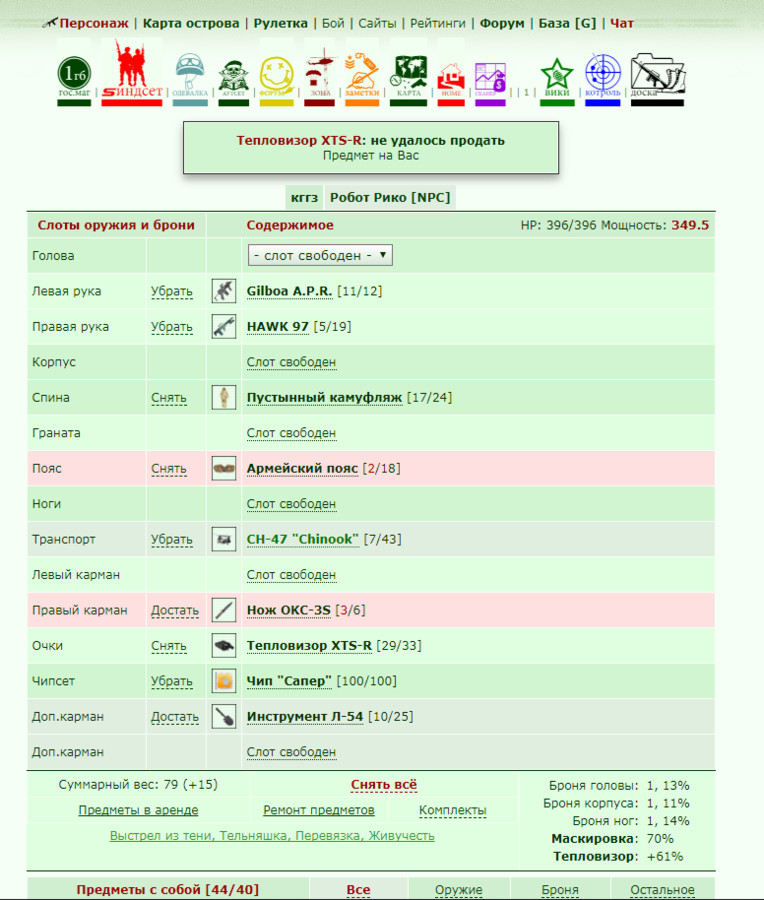
Task: Click the Gilboa A.P.R. weapon thumbnail
Action: [224, 291]
